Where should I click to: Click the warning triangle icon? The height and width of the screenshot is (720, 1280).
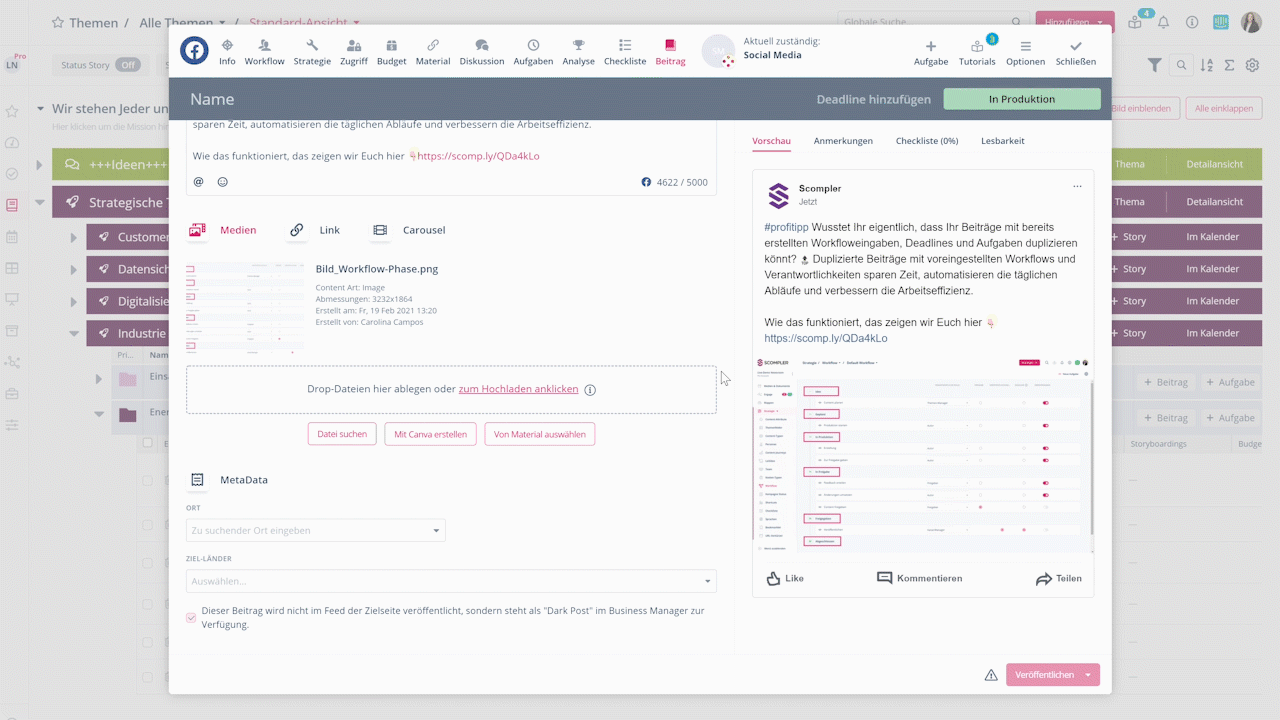pyautogui.click(x=991, y=675)
